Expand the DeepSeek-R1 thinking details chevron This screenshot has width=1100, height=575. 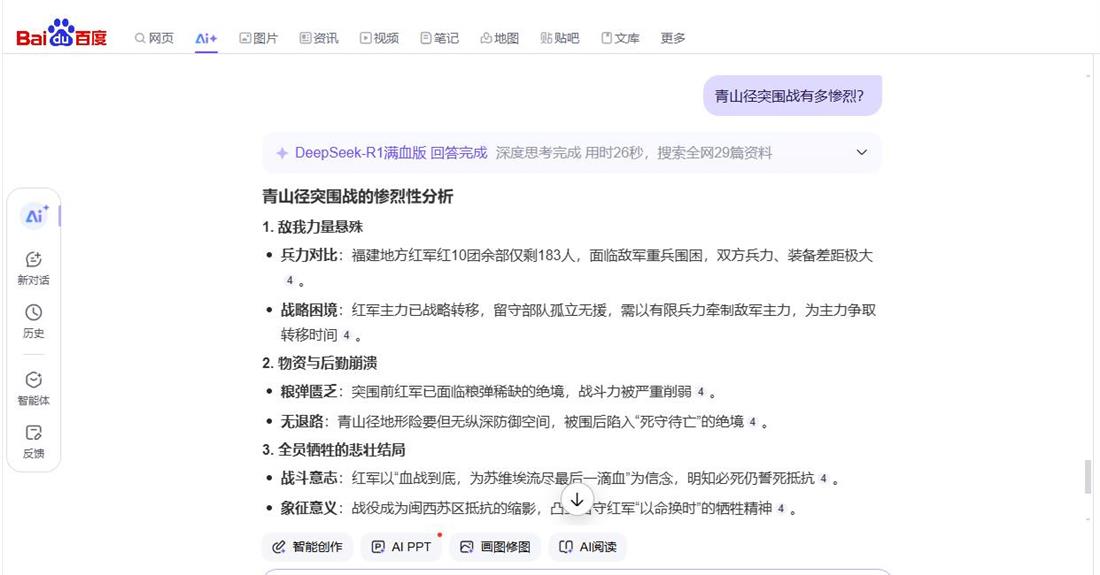point(861,152)
